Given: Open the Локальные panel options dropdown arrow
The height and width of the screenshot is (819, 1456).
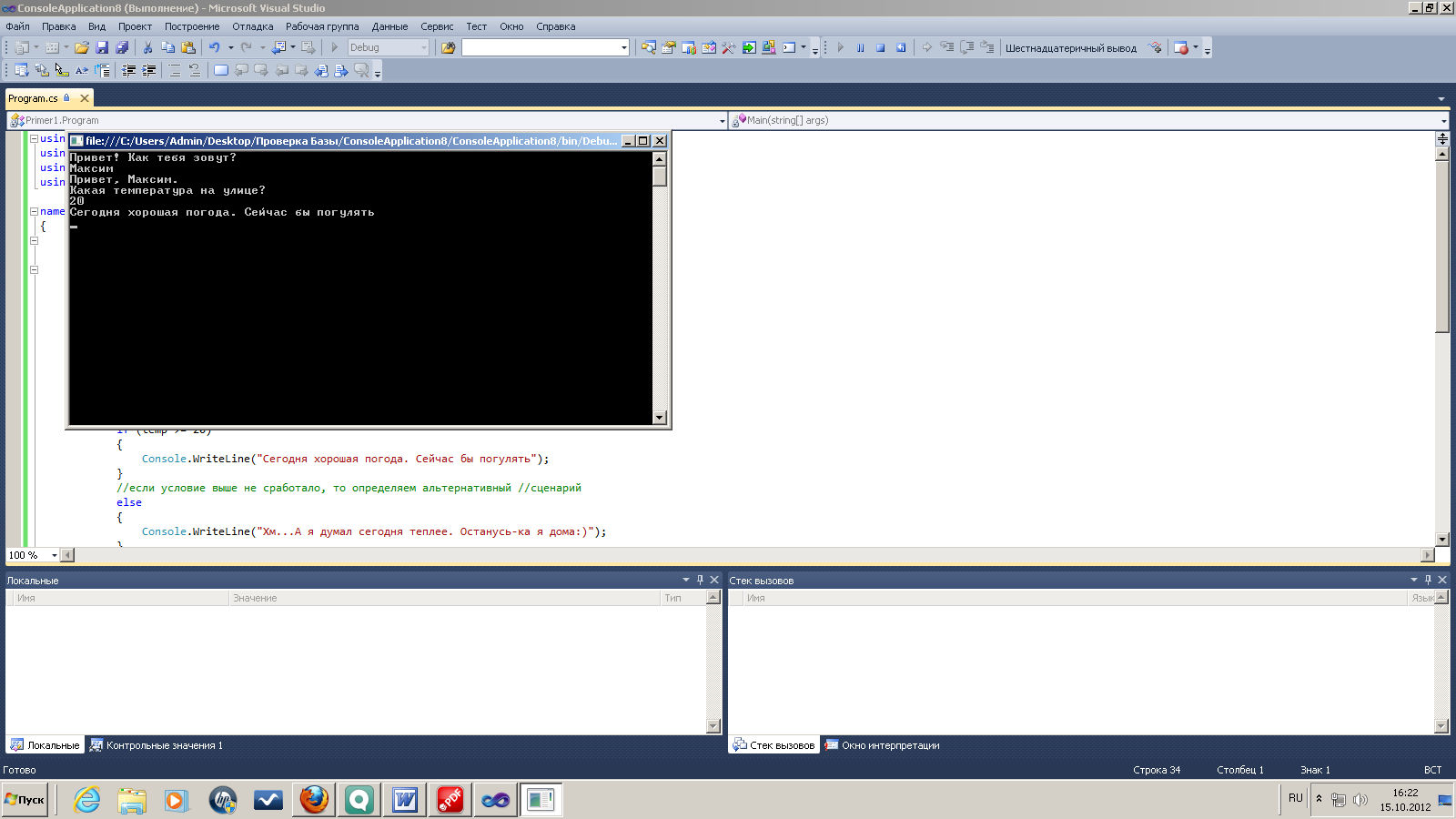Looking at the screenshot, I should coord(686,580).
